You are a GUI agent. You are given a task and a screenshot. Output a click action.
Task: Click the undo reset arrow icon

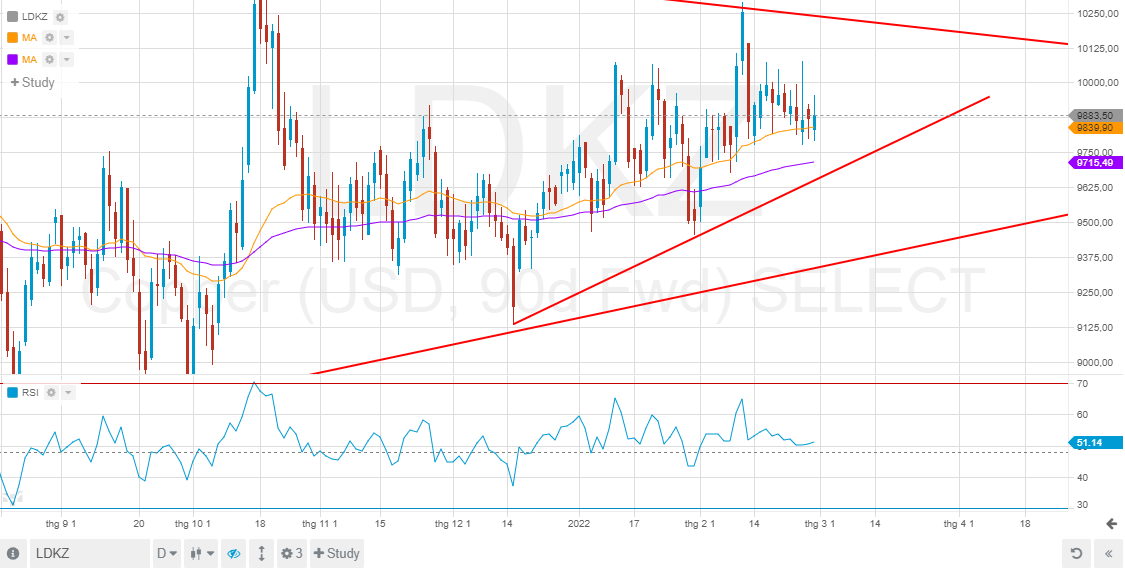pos(1076,554)
